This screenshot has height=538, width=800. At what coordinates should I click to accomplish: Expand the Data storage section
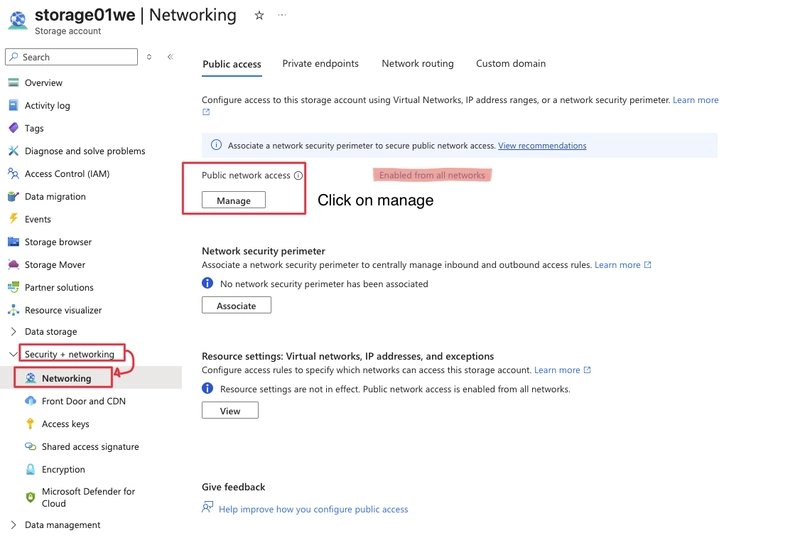(13, 332)
